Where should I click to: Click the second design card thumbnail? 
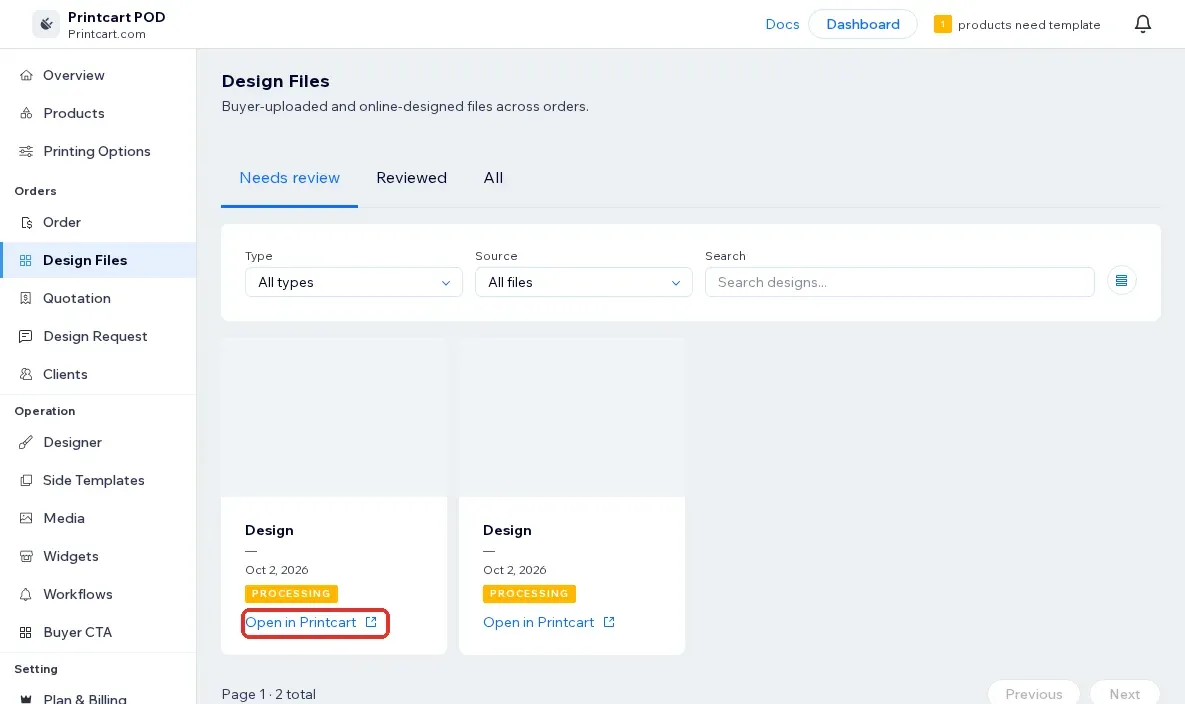(572, 417)
